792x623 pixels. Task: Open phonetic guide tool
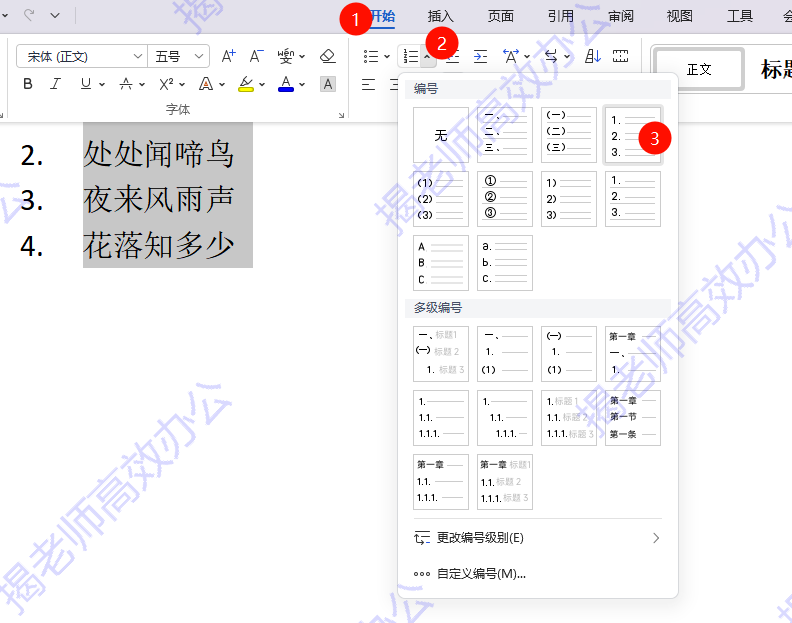click(x=286, y=56)
